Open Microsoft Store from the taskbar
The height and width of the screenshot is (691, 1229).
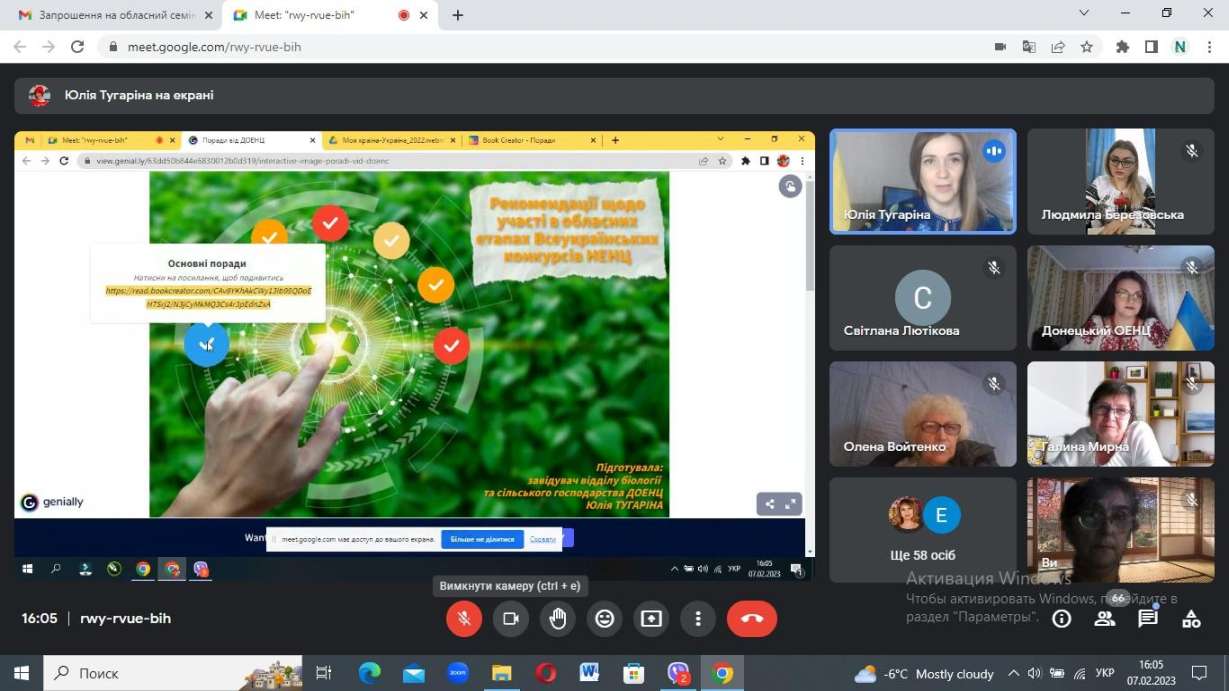tap(632, 673)
